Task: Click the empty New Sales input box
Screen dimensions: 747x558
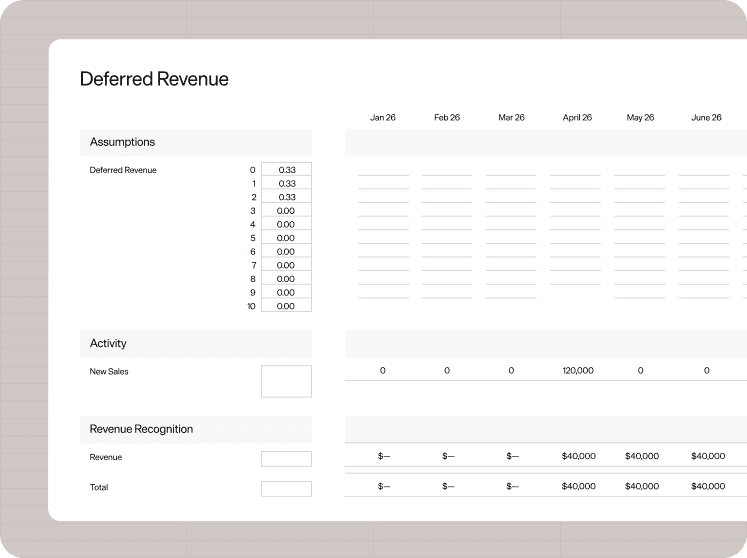Action: [x=286, y=381]
